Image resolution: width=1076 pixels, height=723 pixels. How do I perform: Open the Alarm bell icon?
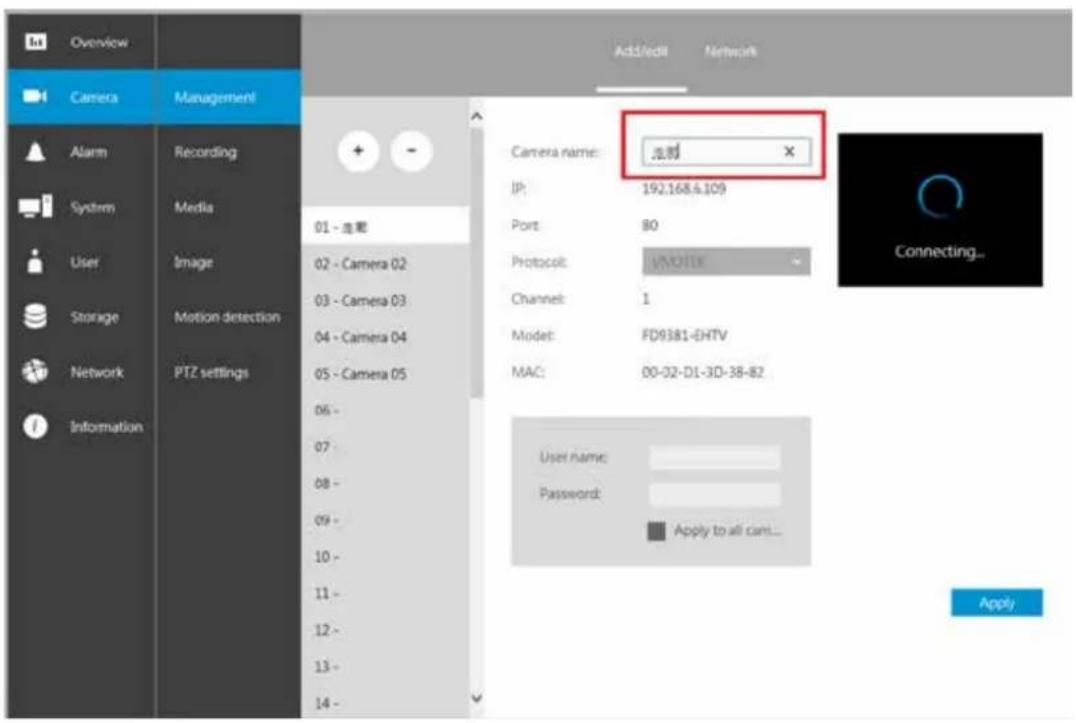click(35, 152)
